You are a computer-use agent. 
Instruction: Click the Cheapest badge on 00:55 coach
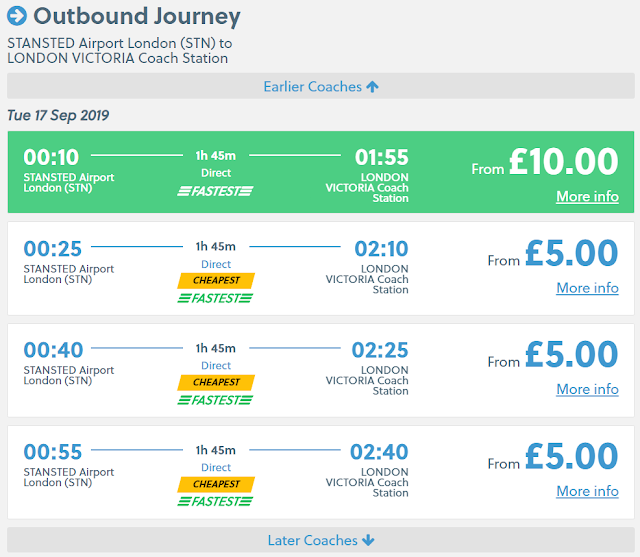[x=216, y=484]
